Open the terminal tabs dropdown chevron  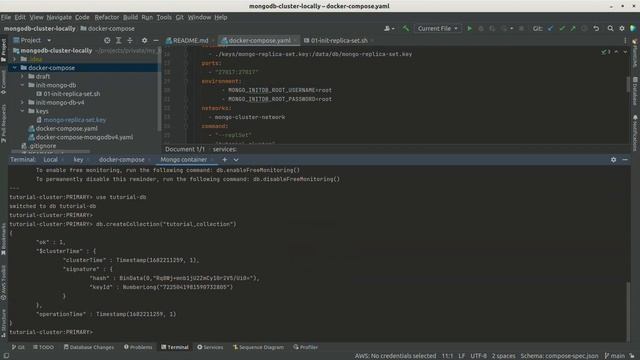tap(236, 160)
